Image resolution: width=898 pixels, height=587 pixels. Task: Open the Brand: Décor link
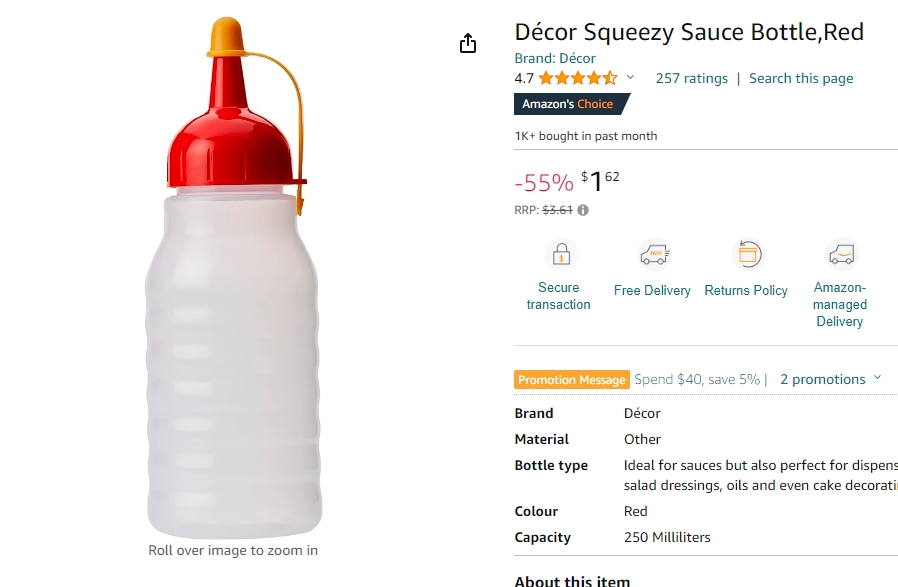click(x=555, y=58)
